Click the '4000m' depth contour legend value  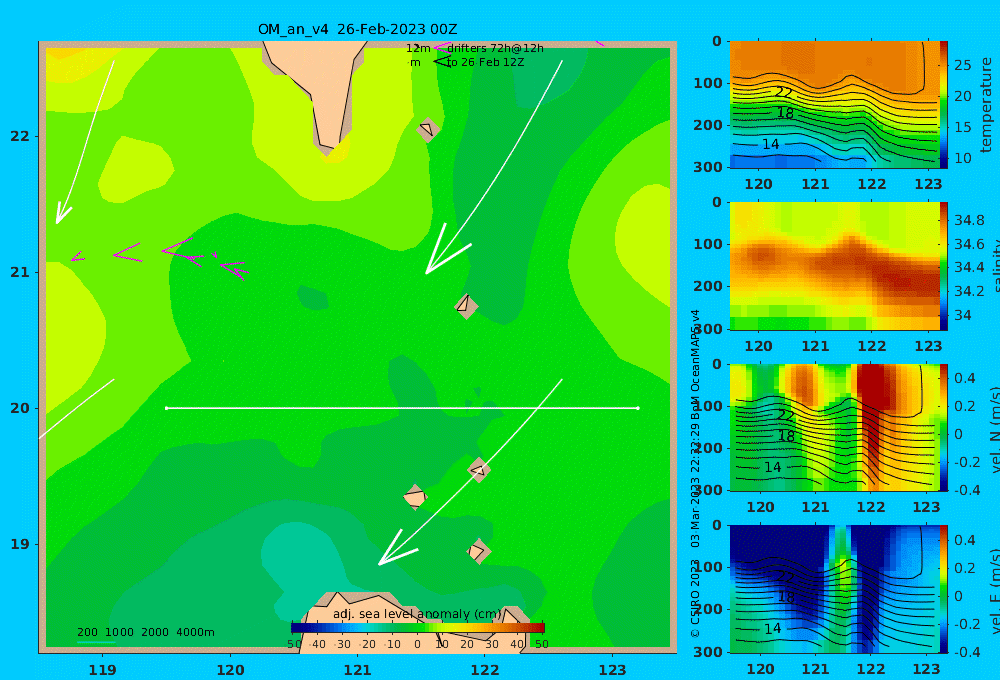point(195,632)
